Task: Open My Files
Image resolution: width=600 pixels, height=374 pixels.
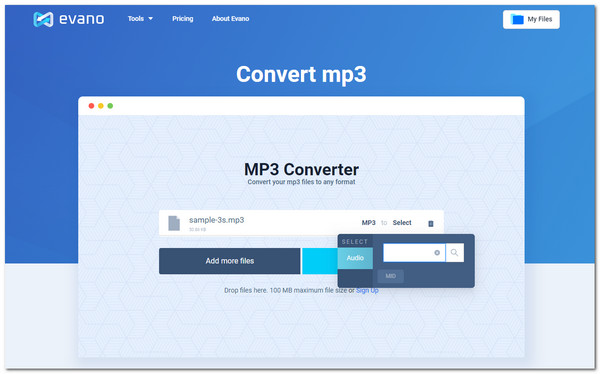Action: pos(531,19)
